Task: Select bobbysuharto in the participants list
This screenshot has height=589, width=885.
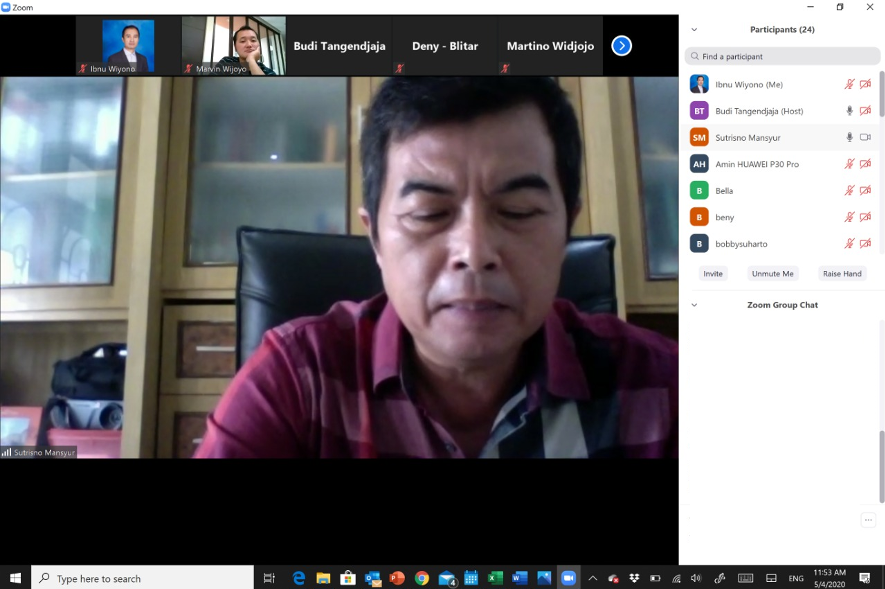Action: [x=741, y=244]
